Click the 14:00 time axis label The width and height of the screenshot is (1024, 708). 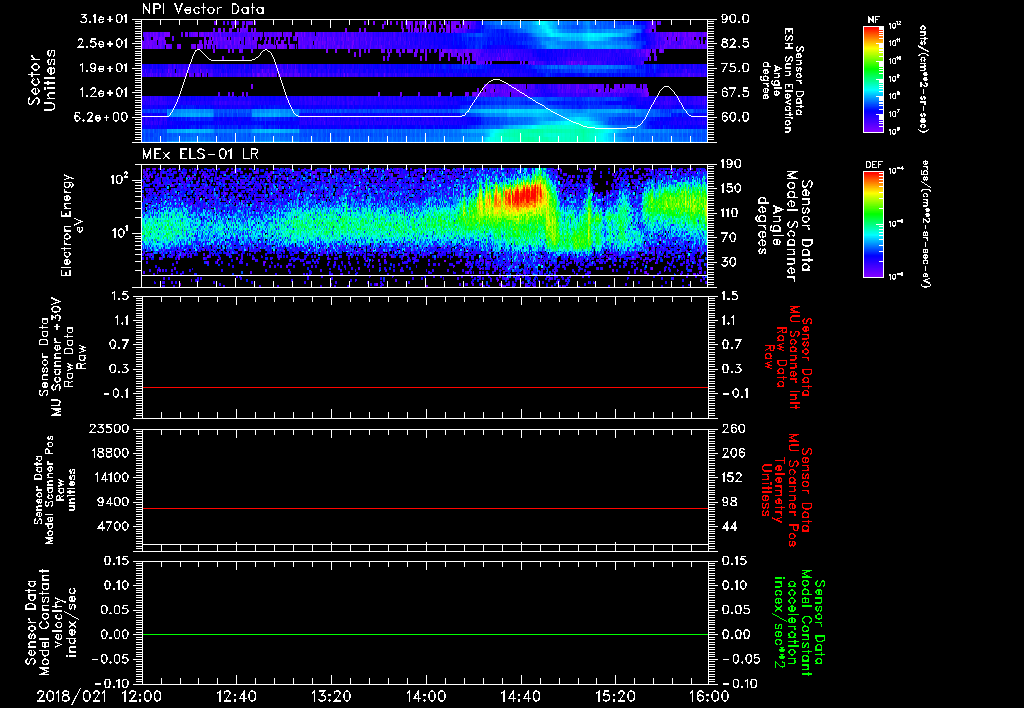[x=426, y=696]
